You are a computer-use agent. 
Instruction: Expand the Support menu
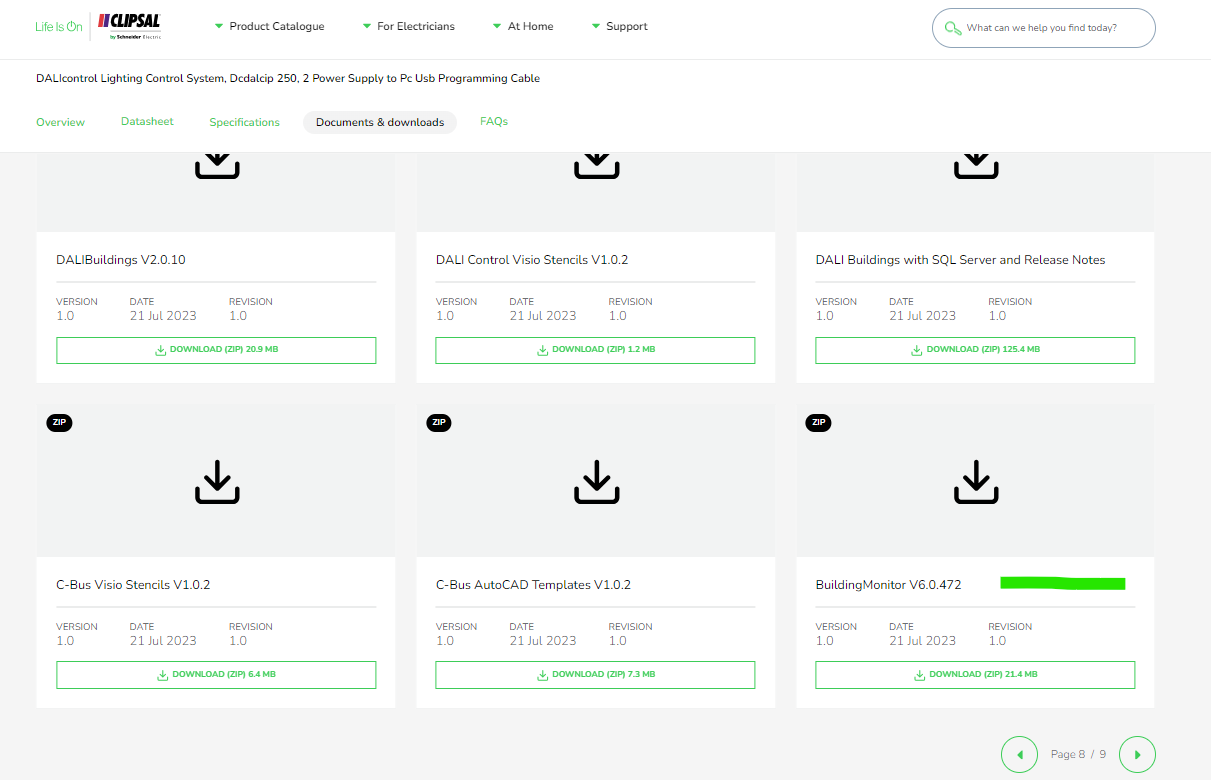pos(619,26)
